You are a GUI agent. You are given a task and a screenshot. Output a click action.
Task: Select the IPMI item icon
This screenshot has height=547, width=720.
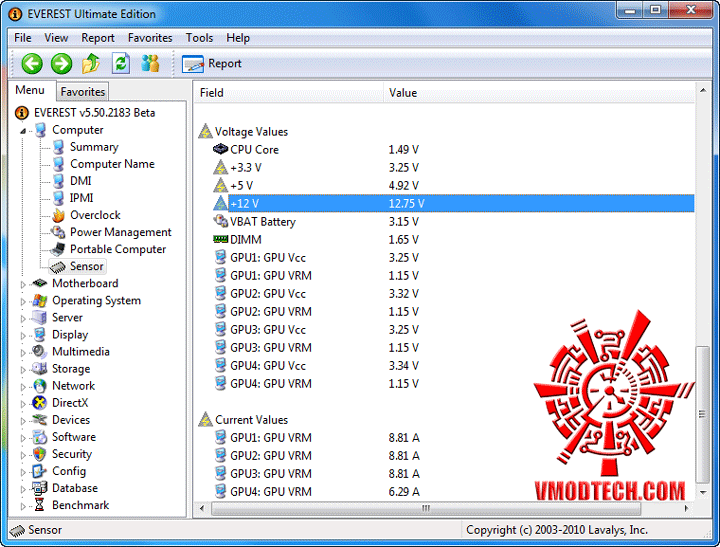[x=58, y=198]
